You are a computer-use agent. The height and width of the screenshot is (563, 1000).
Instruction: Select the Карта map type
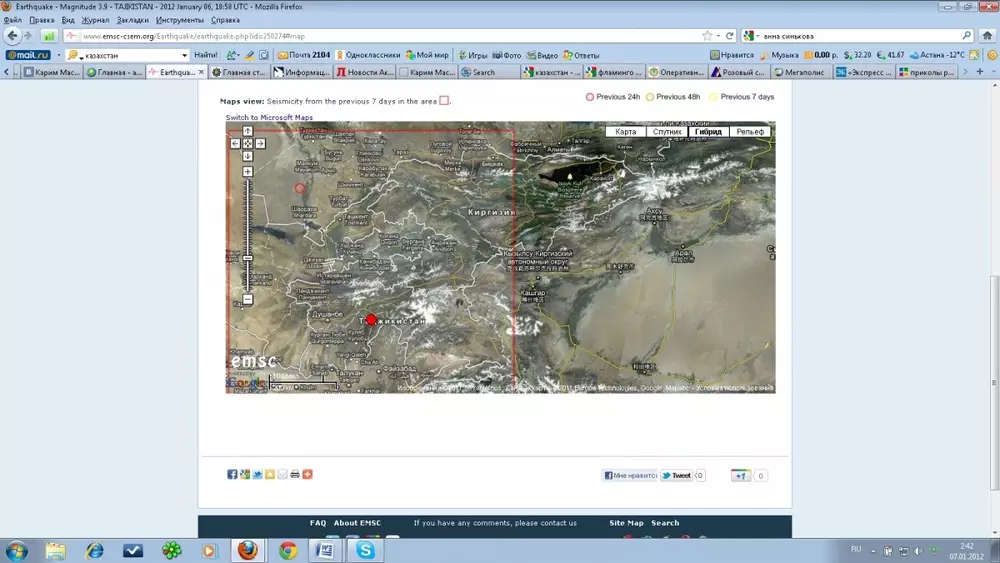click(x=626, y=132)
